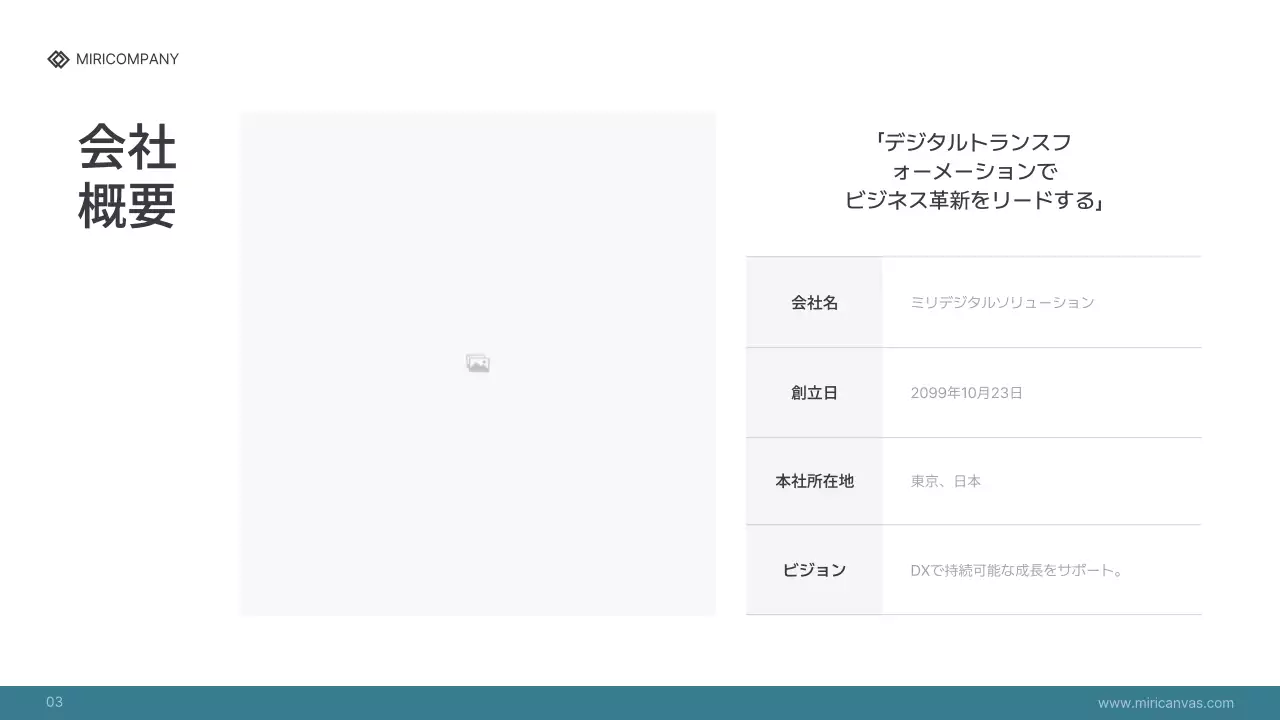
Task: Click the 03 page number label
Action: pyautogui.click(x=55, y=701)
